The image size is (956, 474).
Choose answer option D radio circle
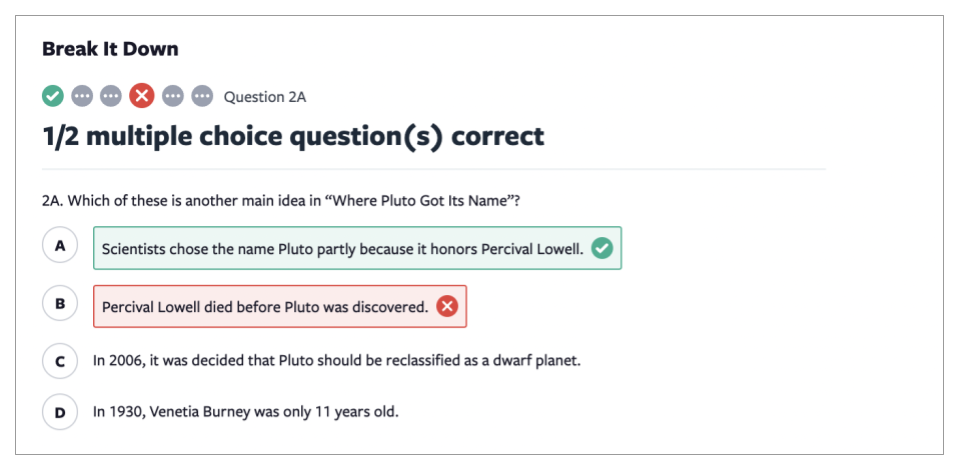click(60, 412)
